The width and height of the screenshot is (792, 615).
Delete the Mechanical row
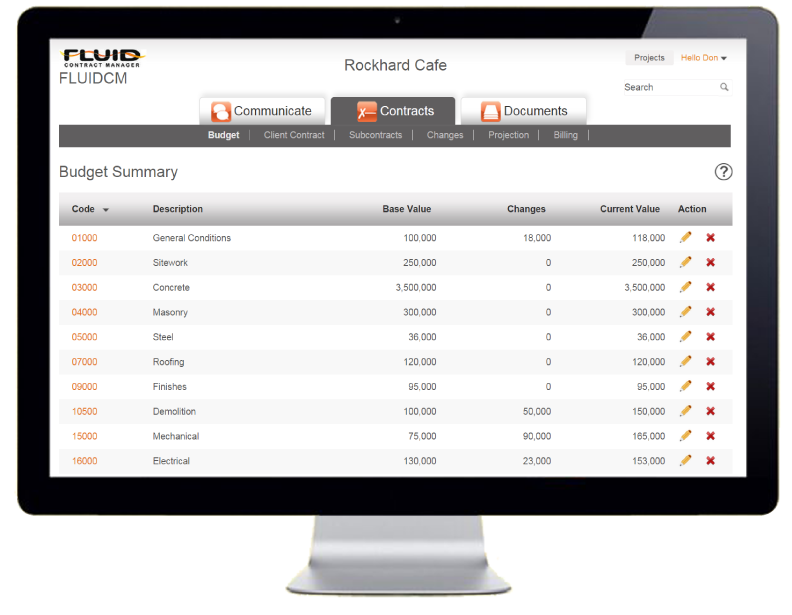point(710,435)
